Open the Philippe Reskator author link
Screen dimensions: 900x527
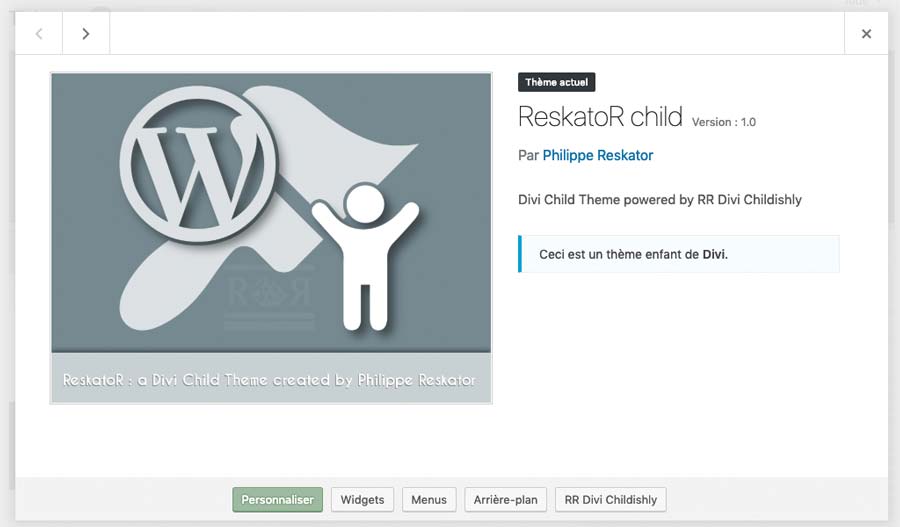tap(597, 155)
